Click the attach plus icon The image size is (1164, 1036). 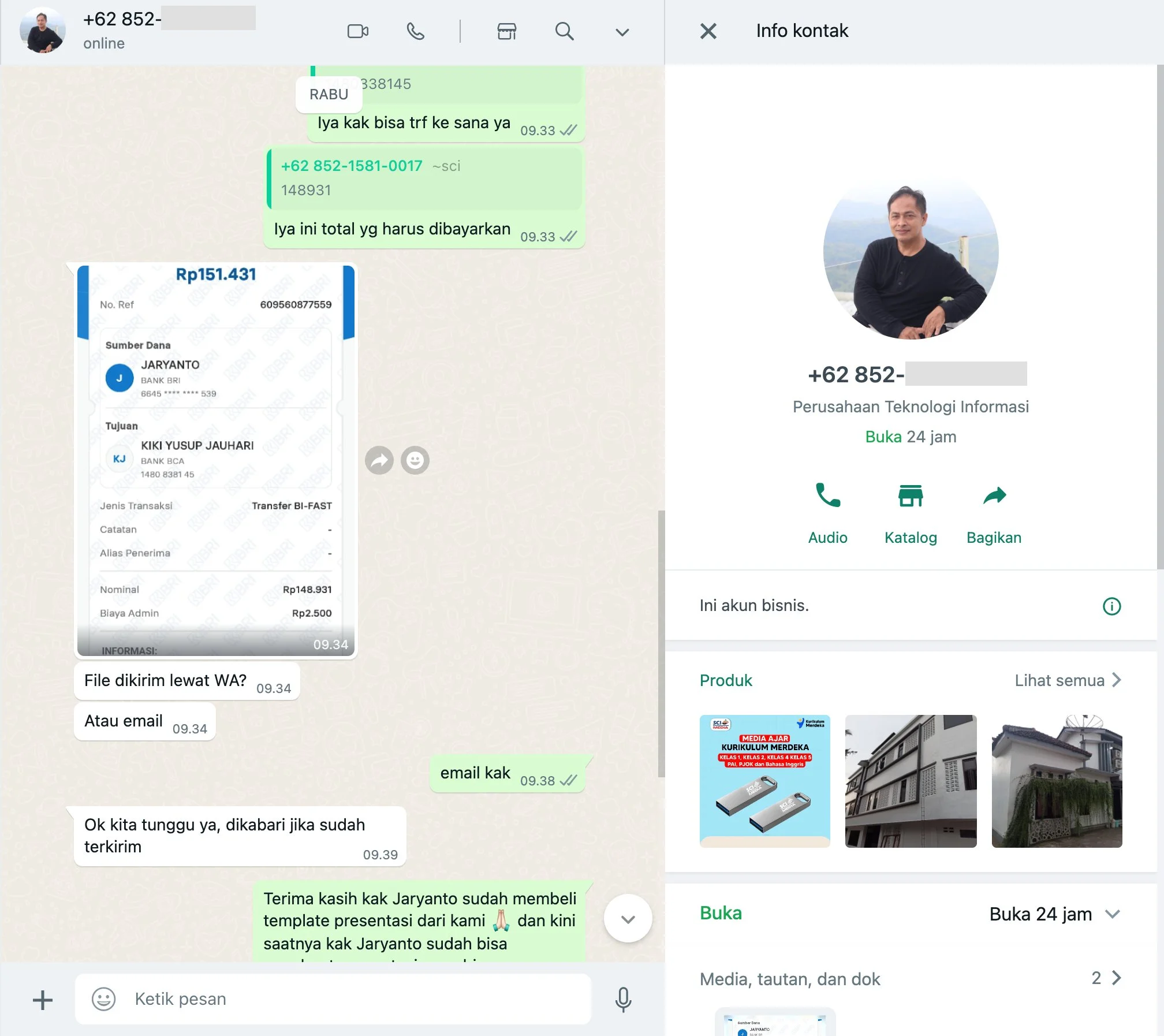tap(43, 1000)
